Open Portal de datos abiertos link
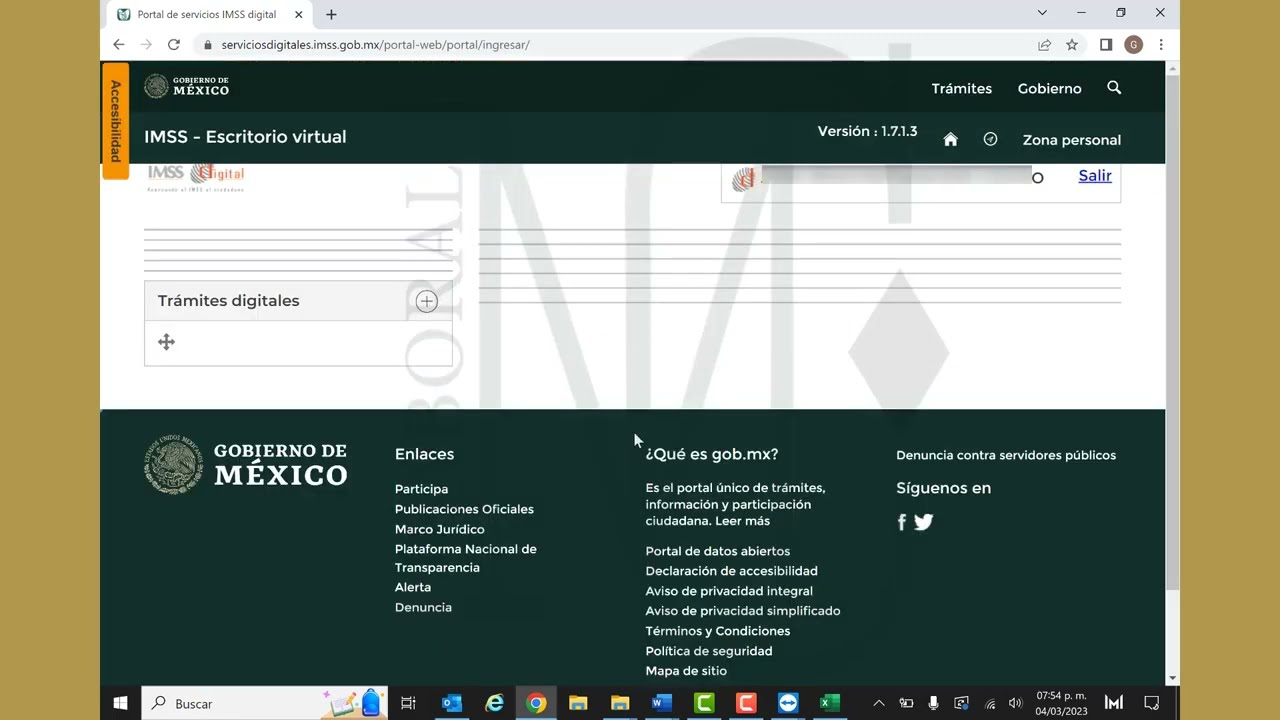 [718, 551]
